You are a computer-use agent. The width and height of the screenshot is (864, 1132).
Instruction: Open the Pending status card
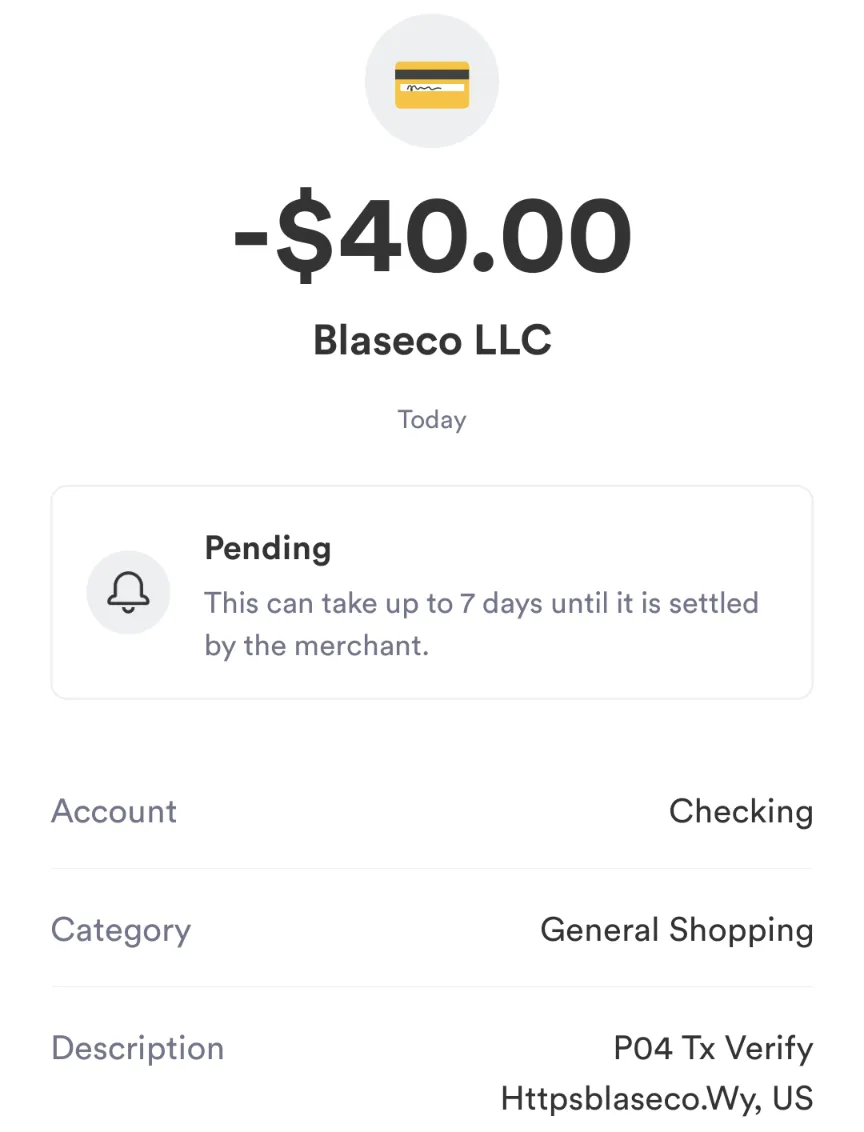point(432,592)
